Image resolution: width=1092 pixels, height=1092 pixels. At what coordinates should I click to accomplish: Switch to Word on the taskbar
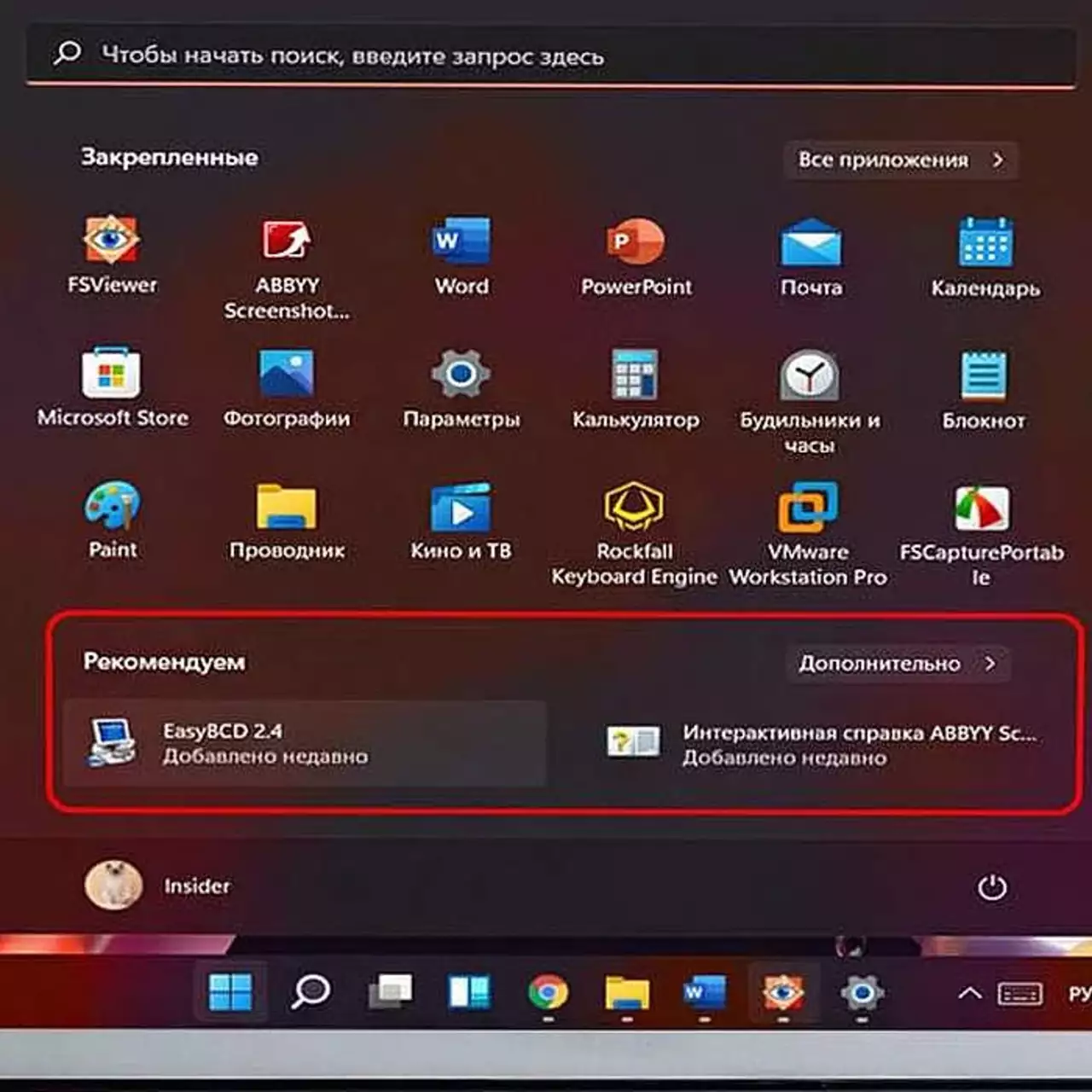[x=705, y=993]
